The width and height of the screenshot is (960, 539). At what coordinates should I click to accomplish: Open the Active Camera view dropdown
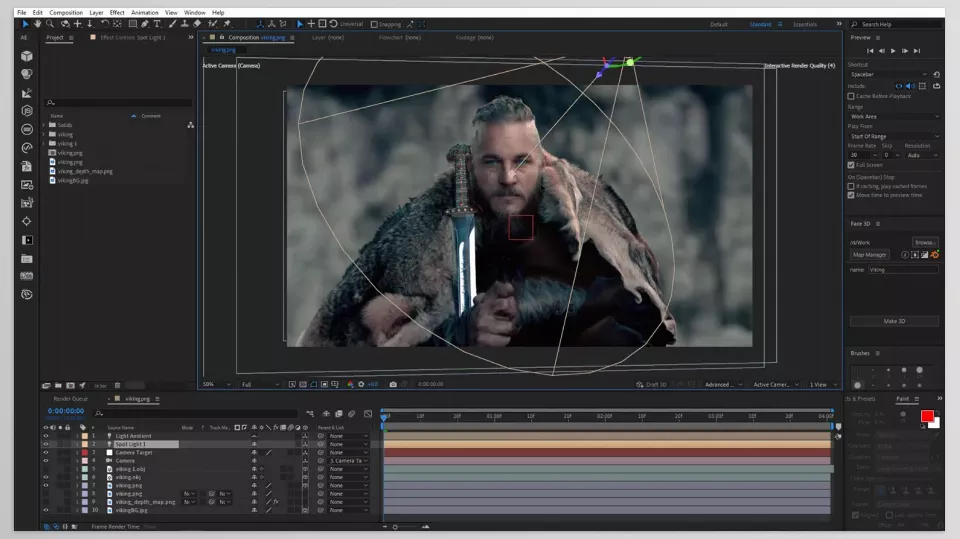point(776,384)
